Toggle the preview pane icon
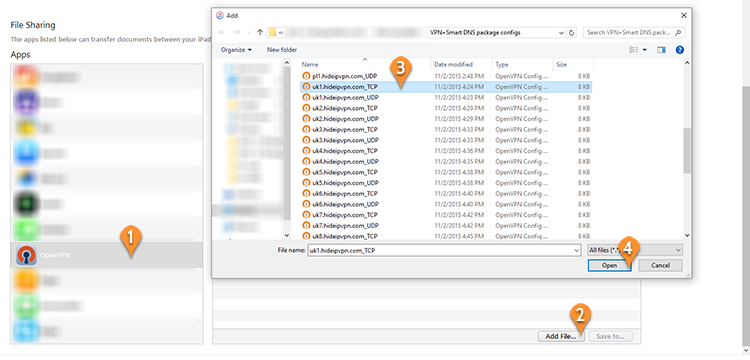The height and width of the screenshot is (360, 750). [x=662, y=50]
